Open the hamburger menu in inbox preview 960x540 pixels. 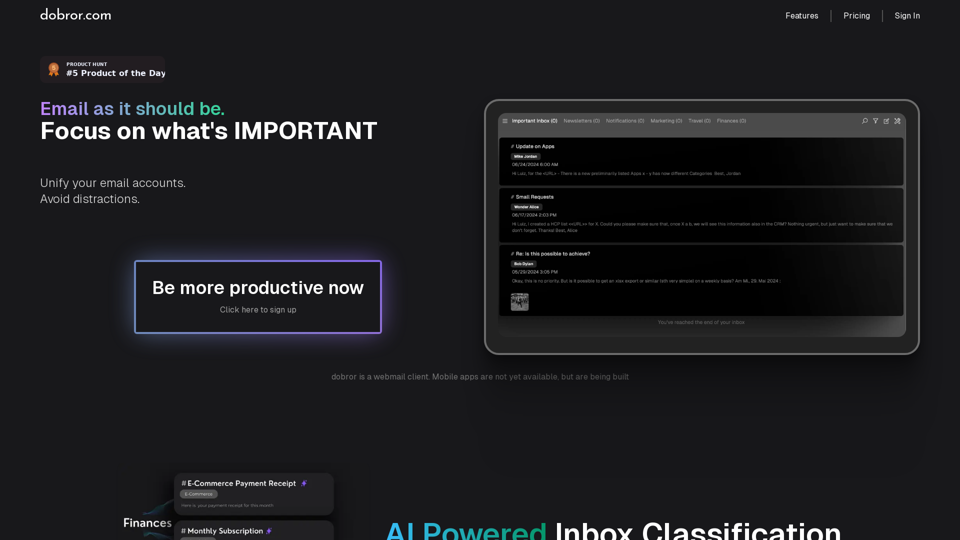point(505,121)
